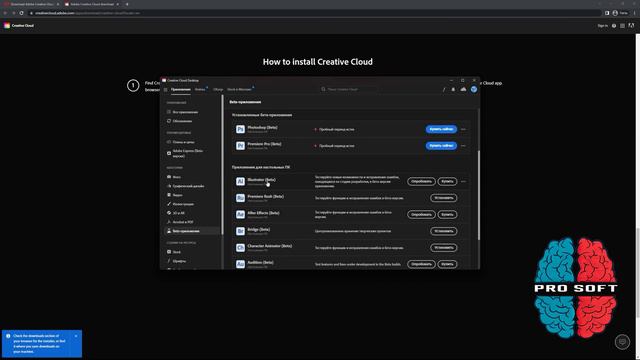The width and height of the screenshot is (640, 360).
Task: Click Опробовать for Audition (Beta)
Action: click(421, 264)
